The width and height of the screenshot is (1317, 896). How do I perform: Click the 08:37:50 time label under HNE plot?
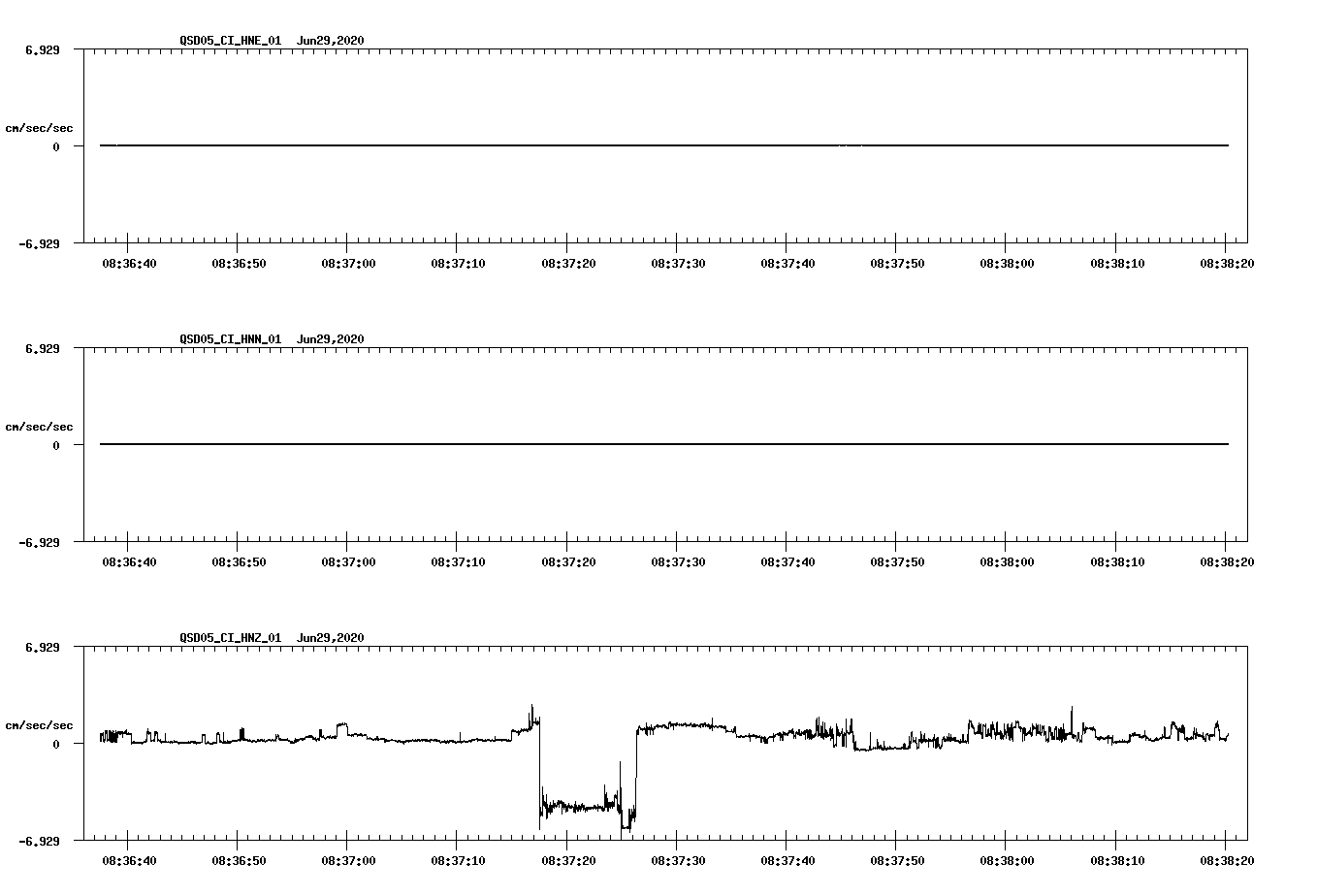(x=897, y=264)
